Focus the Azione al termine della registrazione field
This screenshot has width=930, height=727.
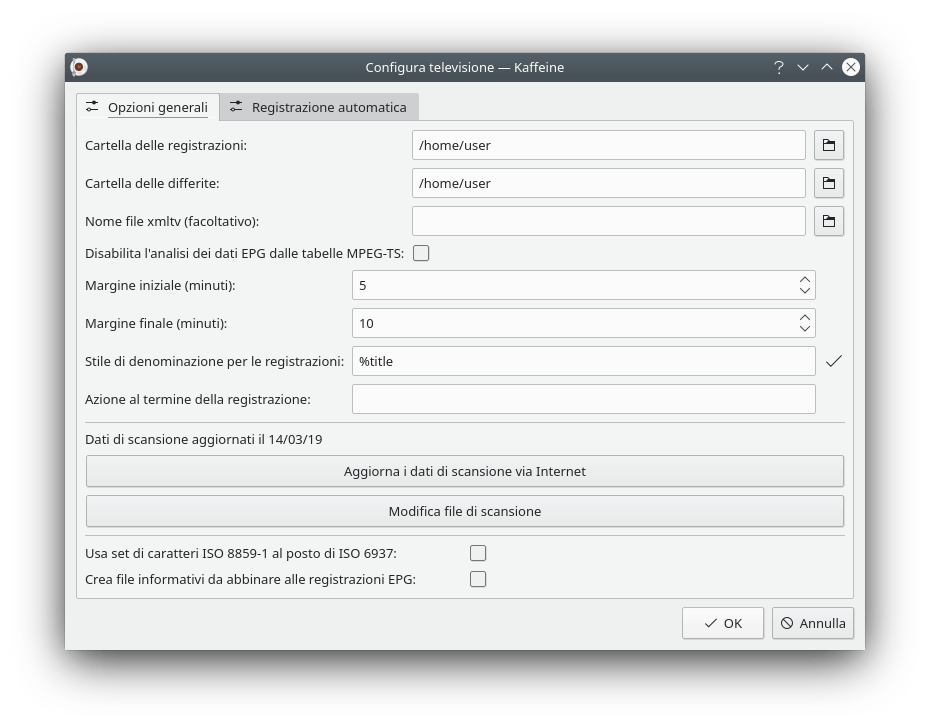coord(584,399)
